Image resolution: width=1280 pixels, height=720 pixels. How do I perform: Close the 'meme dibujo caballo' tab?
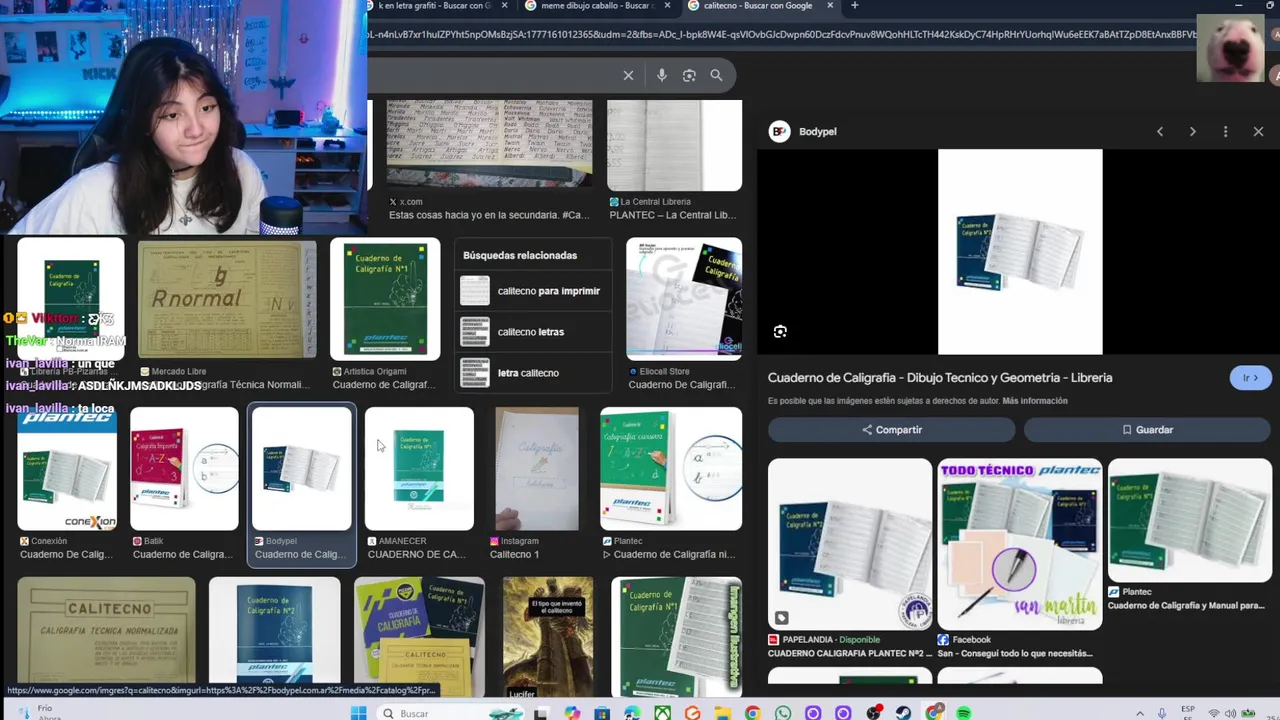tap(667, 6)
